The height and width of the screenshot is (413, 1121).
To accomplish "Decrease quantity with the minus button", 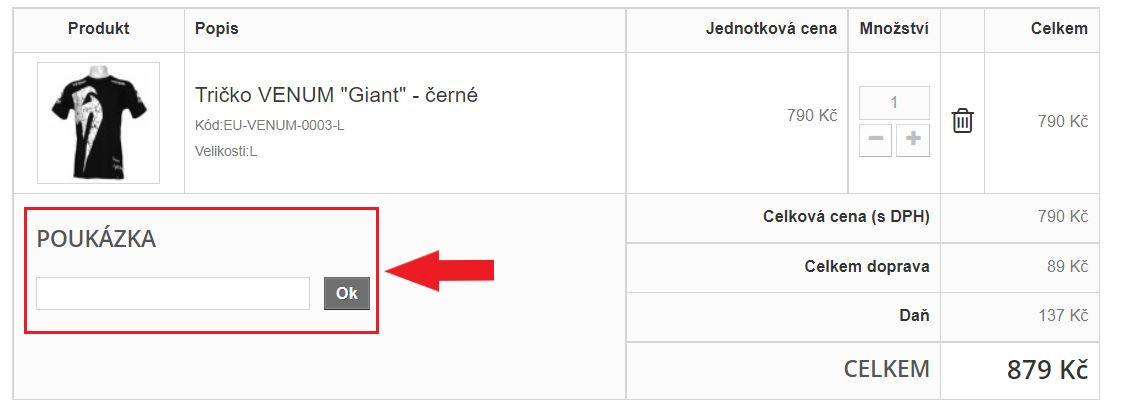I will click(875, 140).
